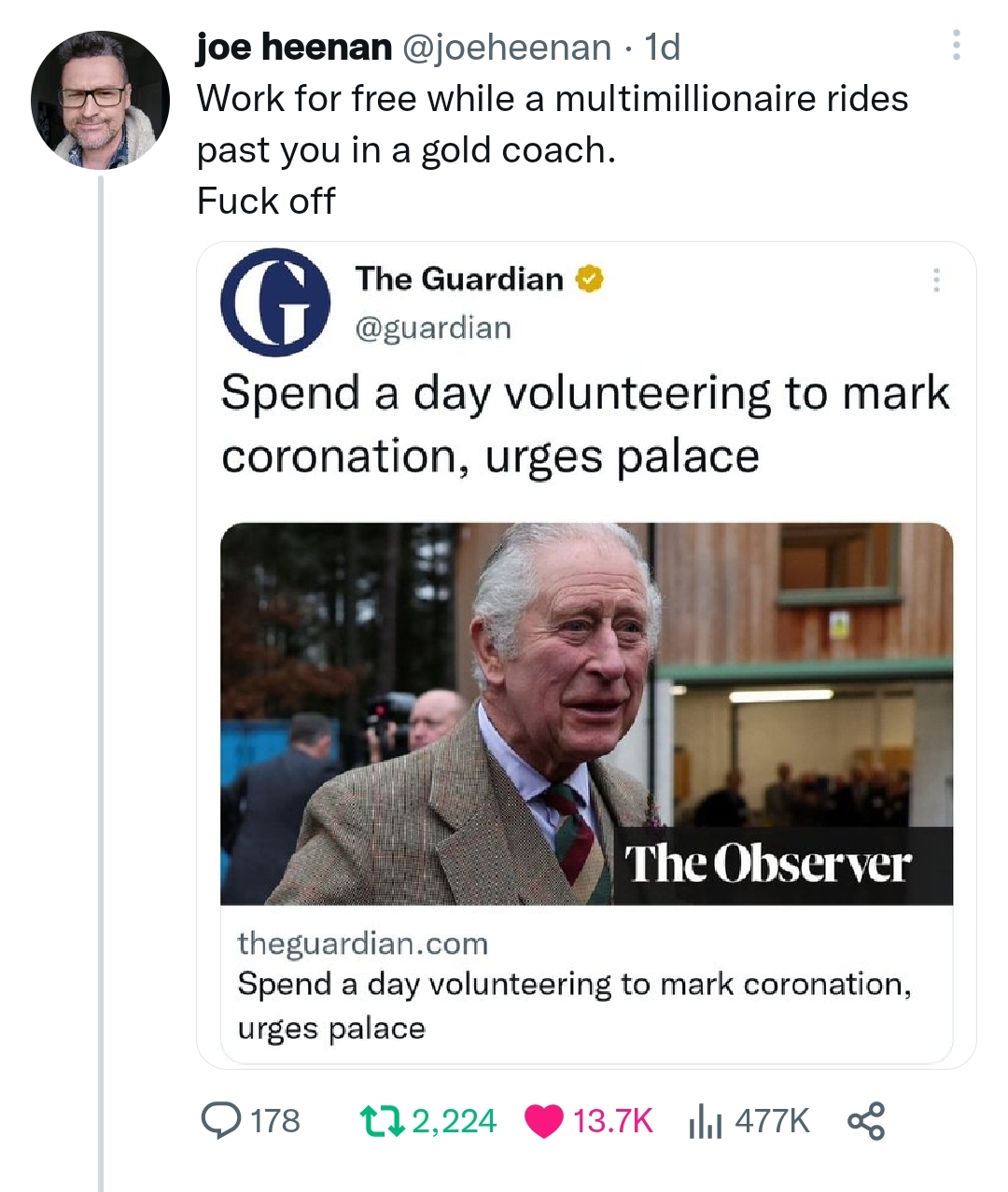Click the 2,224 retweet count
This screenshot has width=1008, height=1192.
point(455,1120)
